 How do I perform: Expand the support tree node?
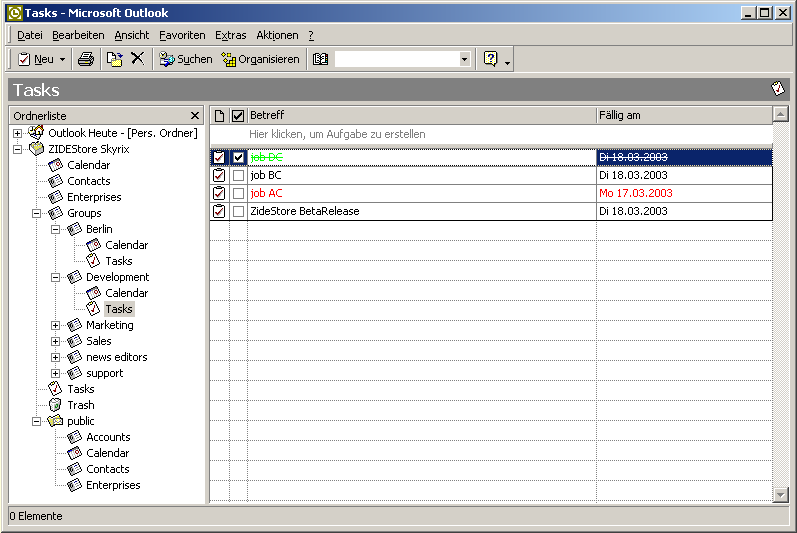click(56, 373)
